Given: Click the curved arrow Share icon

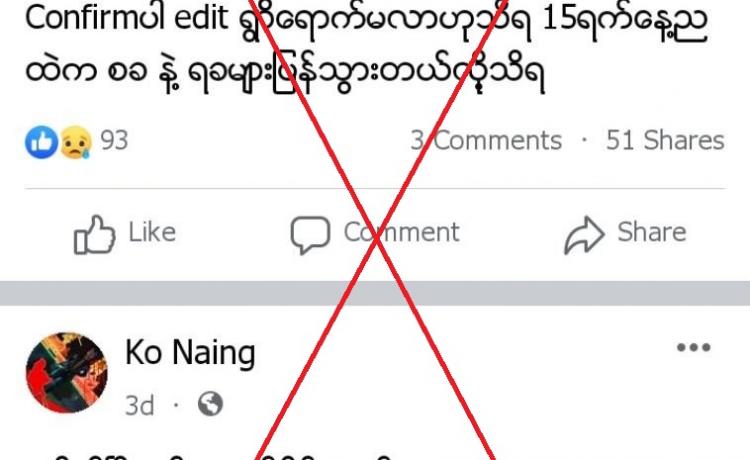Looking at the screenshot, I should tap(584, 235).
